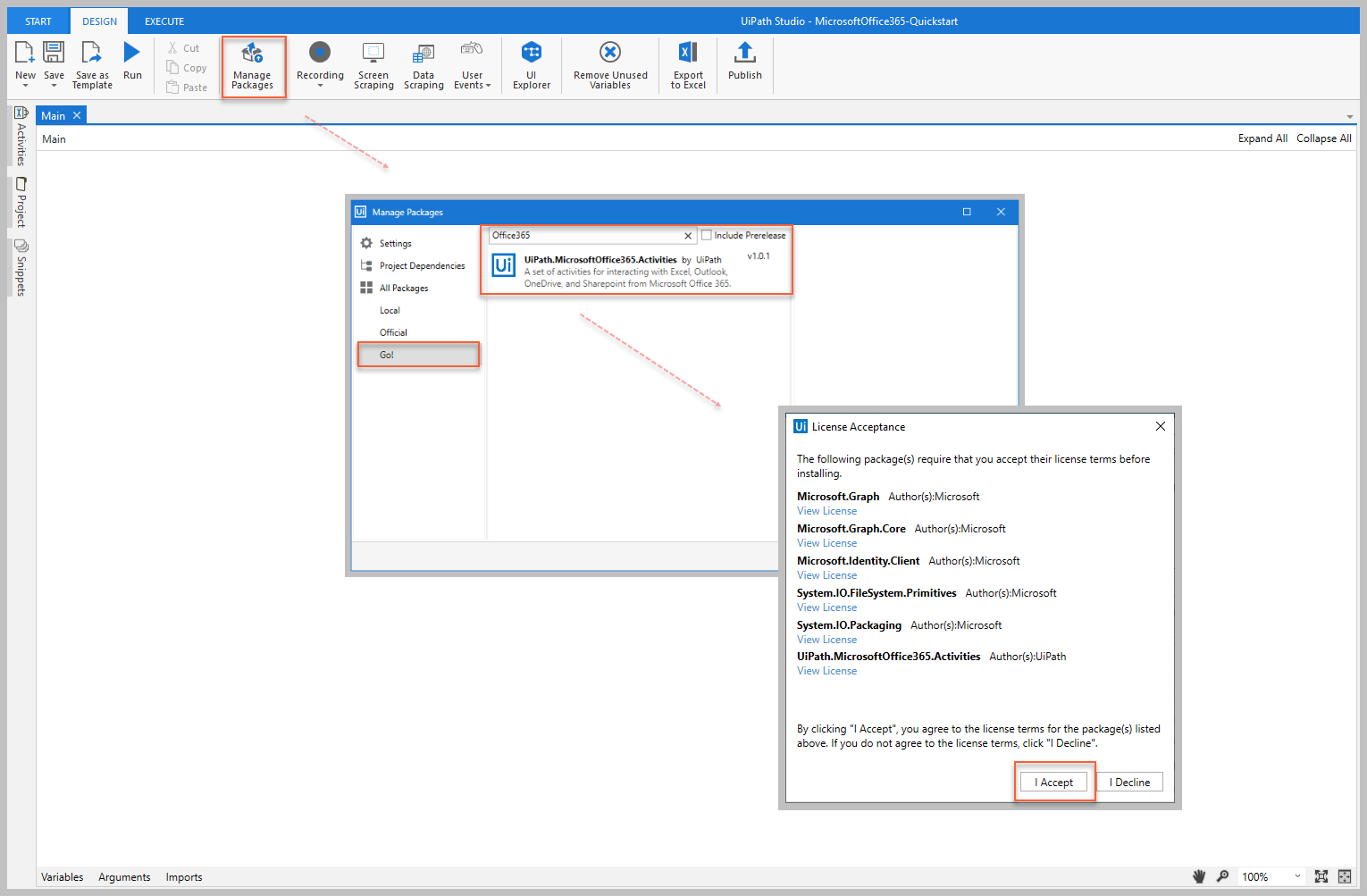The image size is (1367, 896).
Task: Expand the Save dropdown arrow
Action: pyautogui.click(x=54, y=86)
